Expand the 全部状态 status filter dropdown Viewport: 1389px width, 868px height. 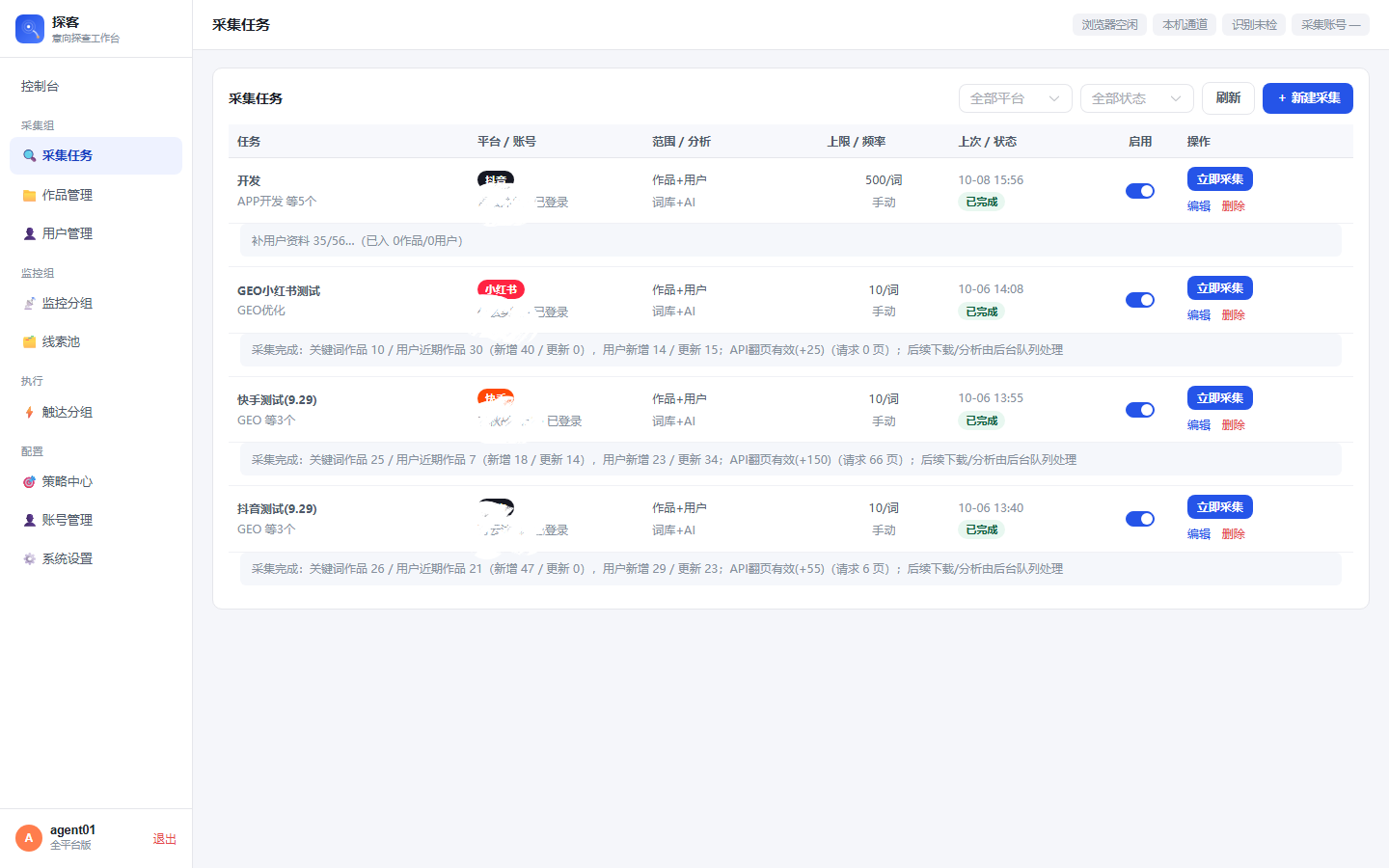1137,98
